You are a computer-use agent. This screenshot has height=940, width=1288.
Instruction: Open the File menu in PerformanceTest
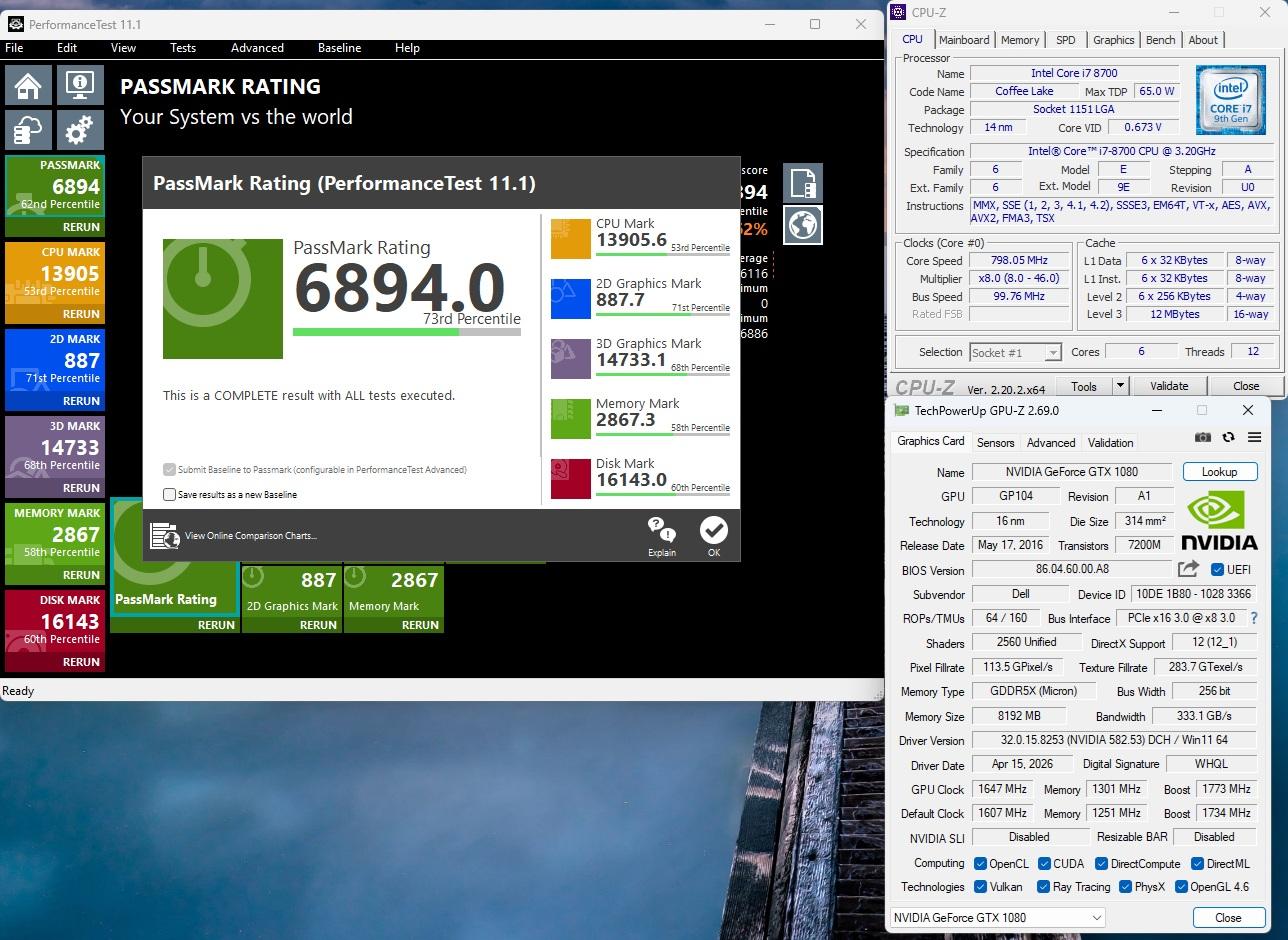[x=15, y=47]
